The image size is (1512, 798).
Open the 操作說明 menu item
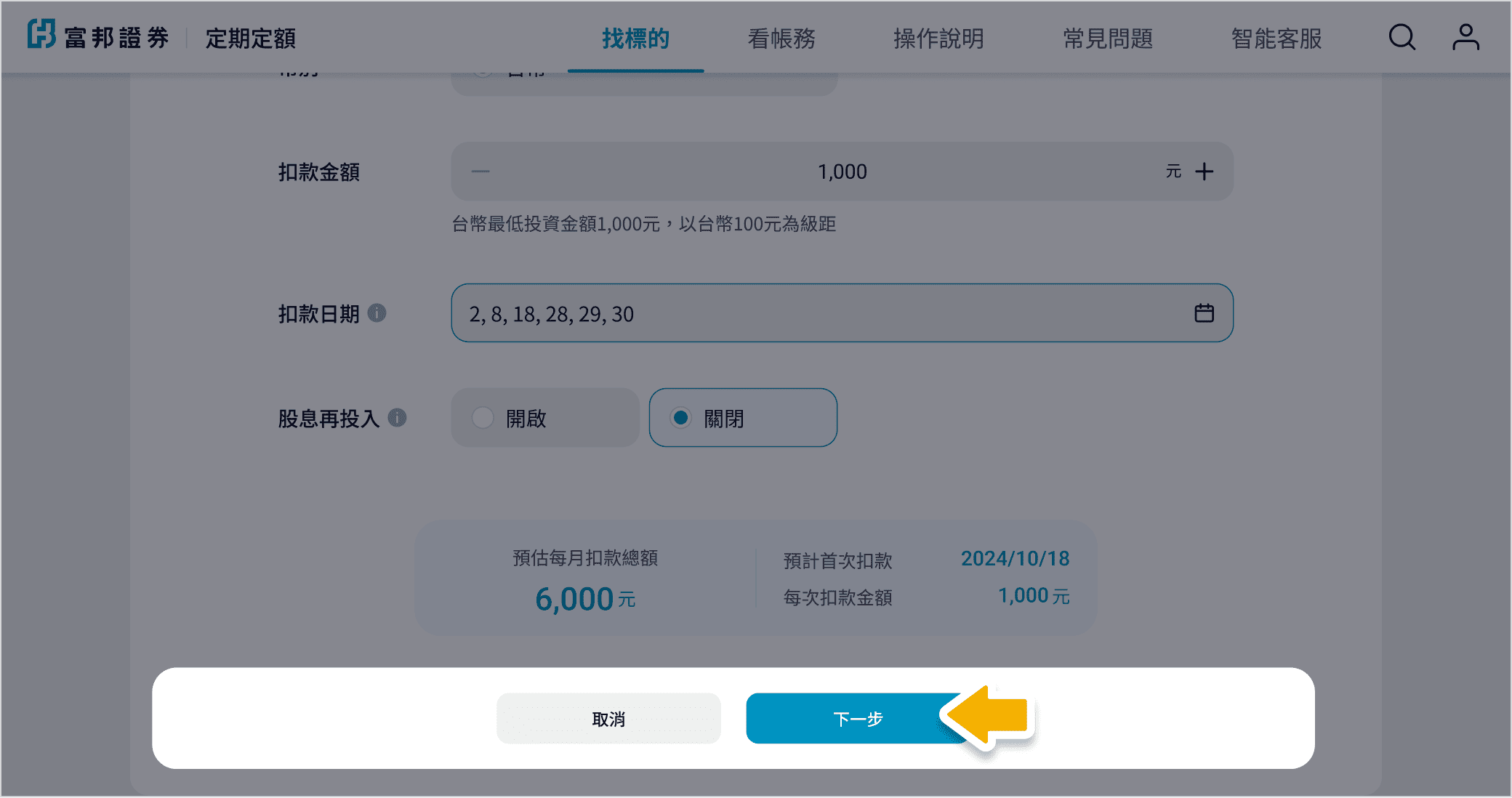(x=938, y=39)
